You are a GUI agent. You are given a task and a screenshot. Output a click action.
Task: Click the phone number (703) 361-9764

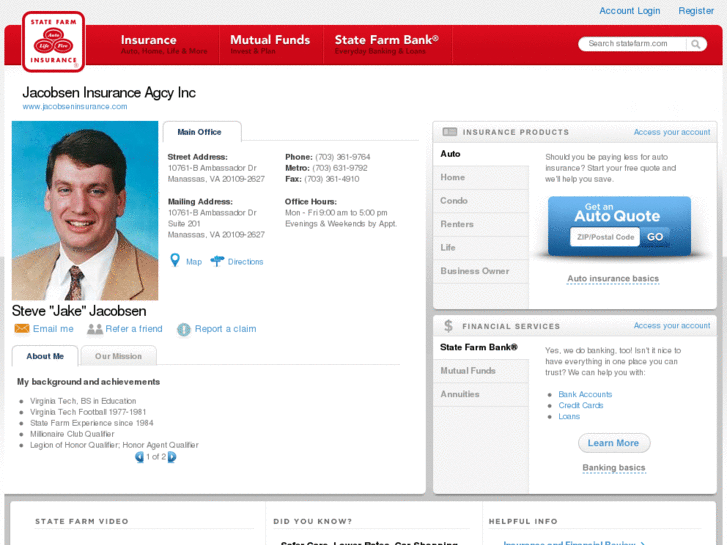[x=343, y=157]
